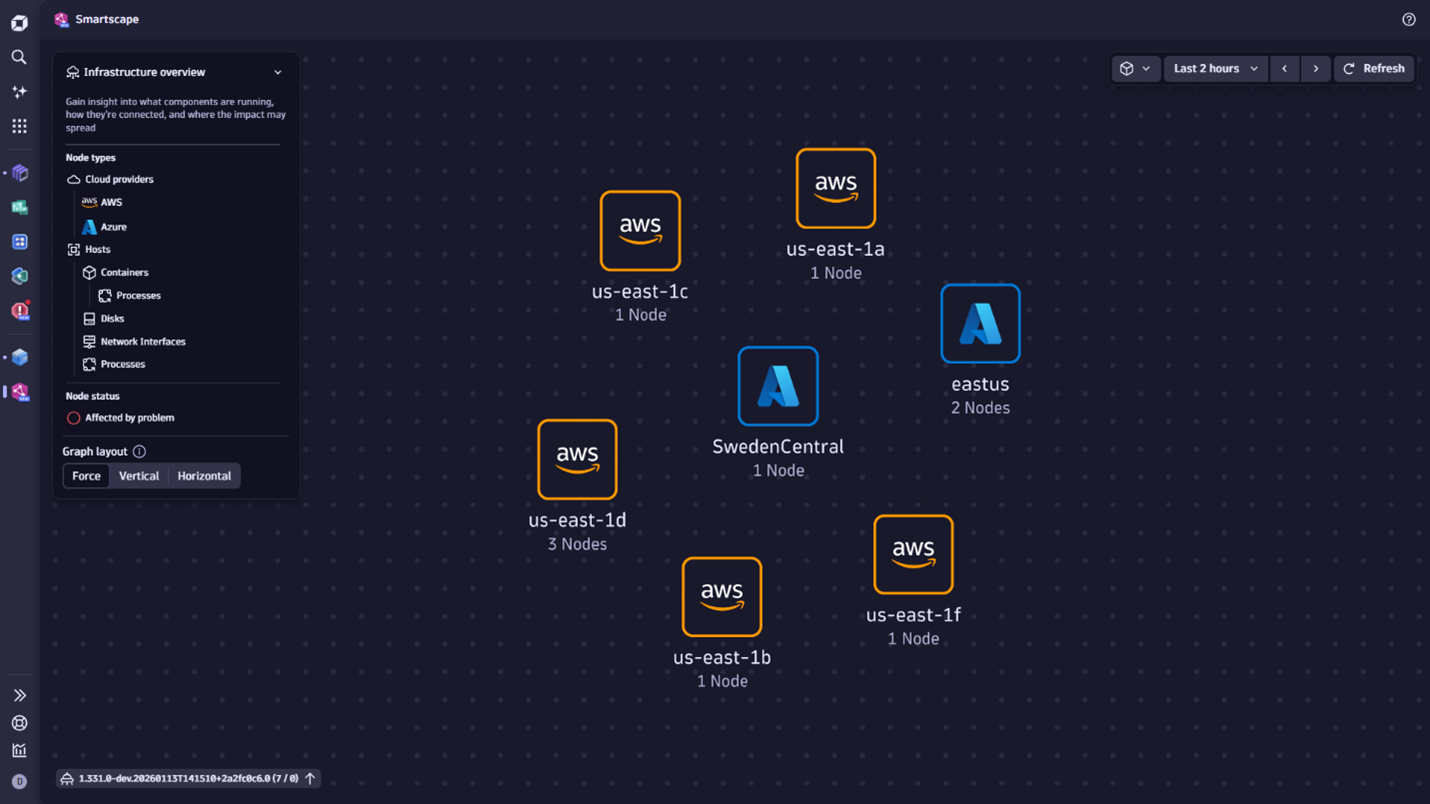Open the version build info in the status bar

coord(186,777)
